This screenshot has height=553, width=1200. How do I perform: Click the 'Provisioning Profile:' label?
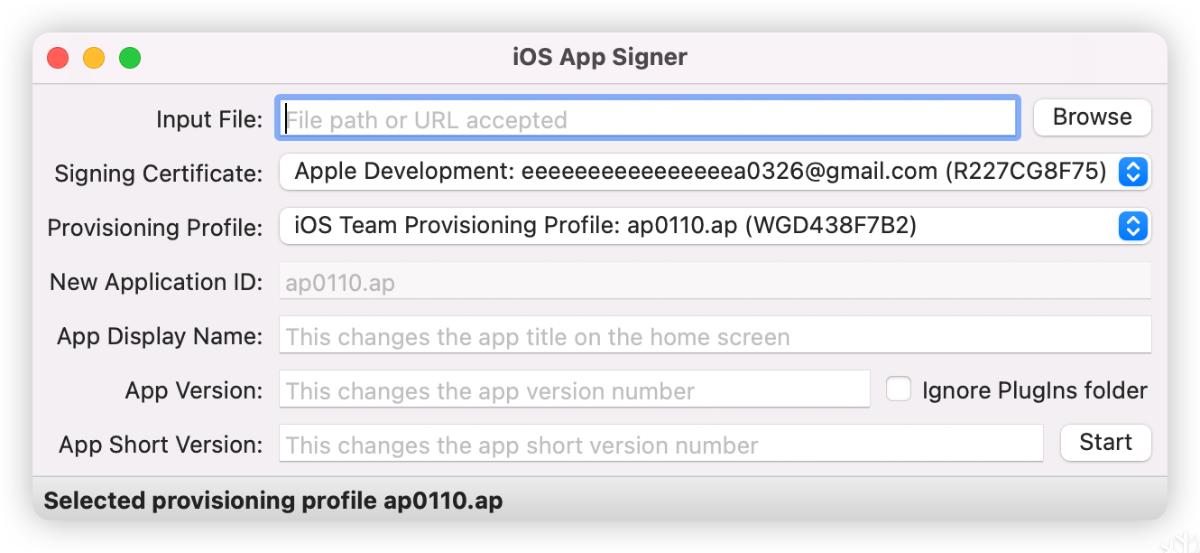click(x=155, y=228)
